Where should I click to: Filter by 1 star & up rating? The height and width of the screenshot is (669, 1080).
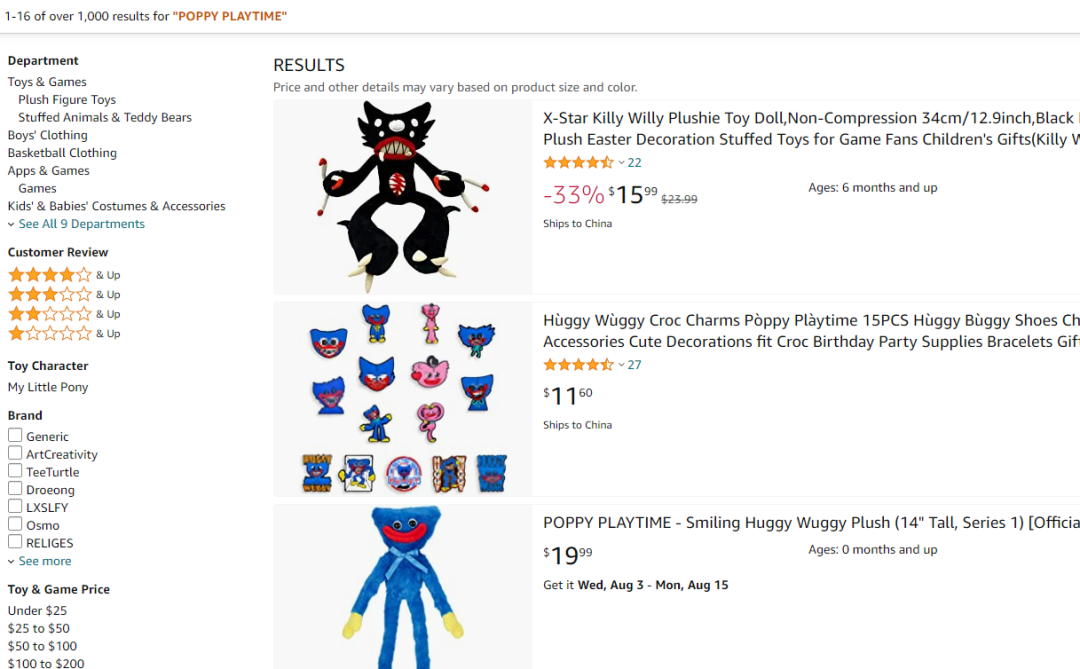click(x=50, y=333)
